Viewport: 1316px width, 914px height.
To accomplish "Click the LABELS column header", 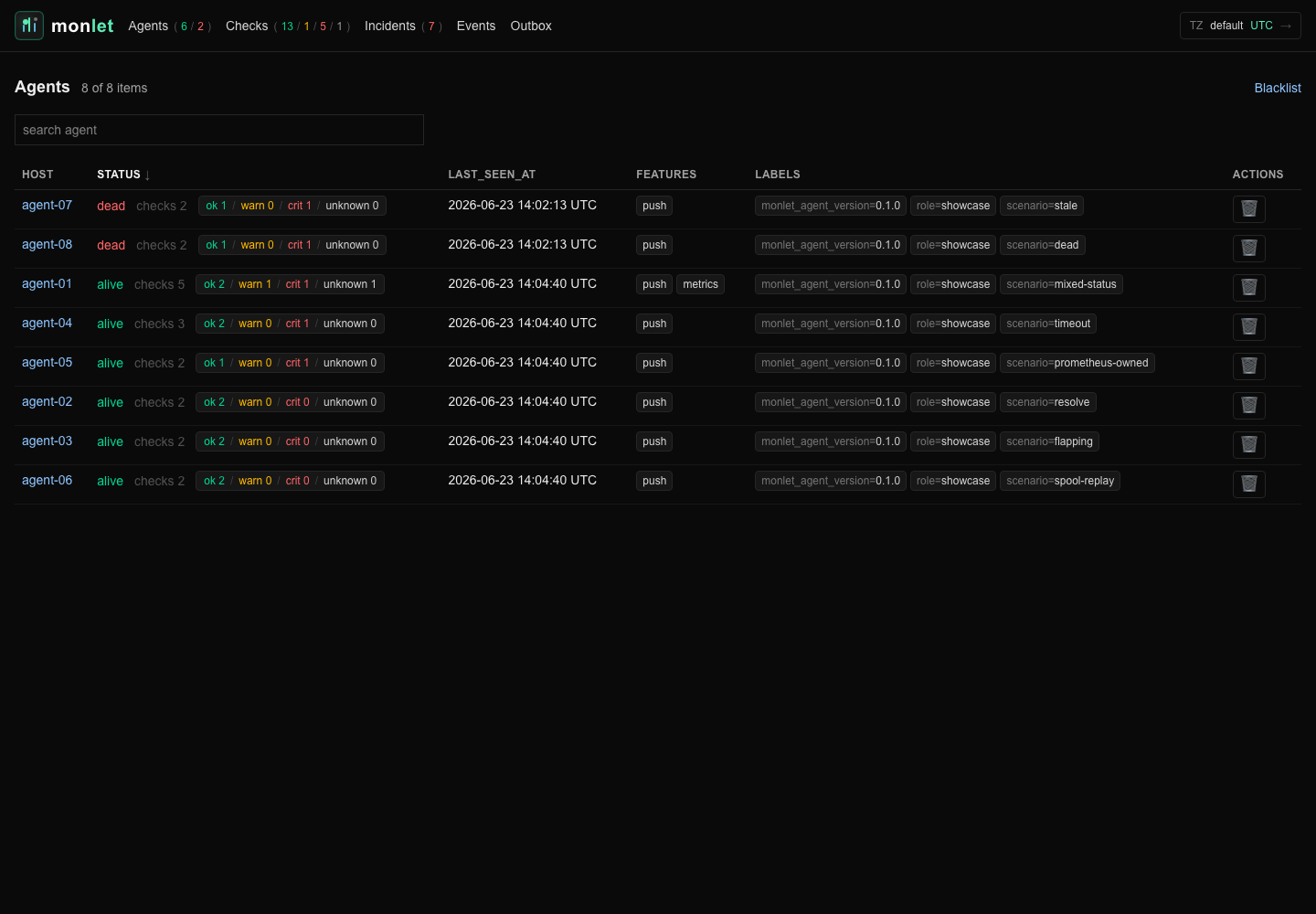I will pos(778,175).
